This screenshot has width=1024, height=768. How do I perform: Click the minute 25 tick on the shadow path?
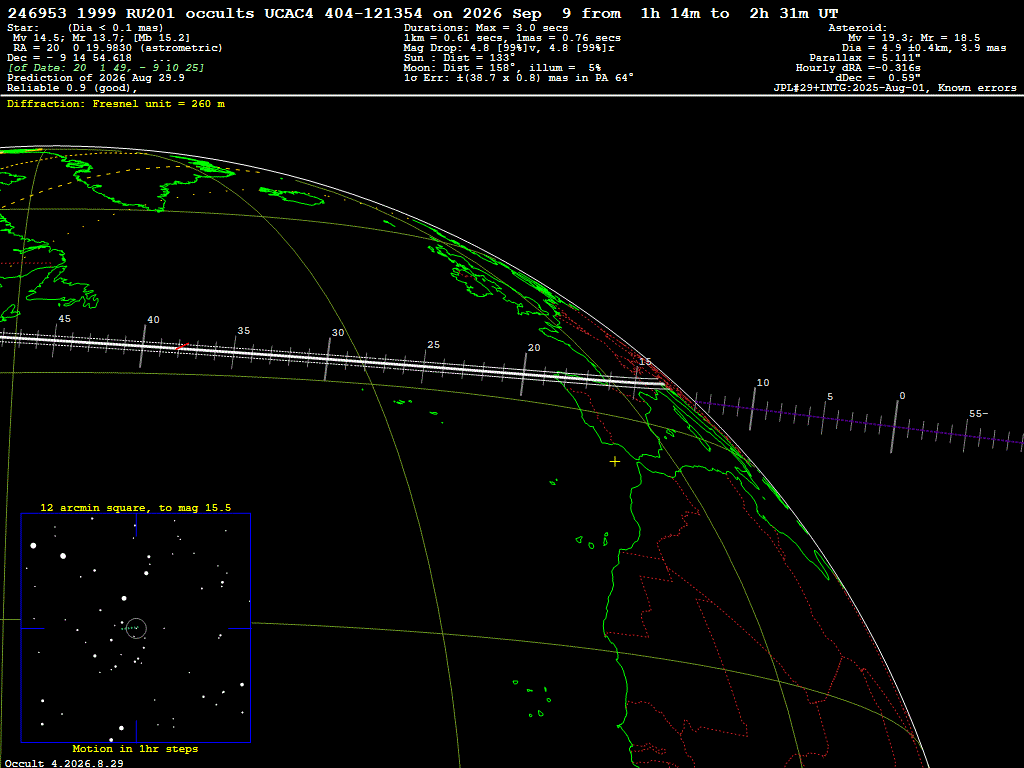click(425, 367)
